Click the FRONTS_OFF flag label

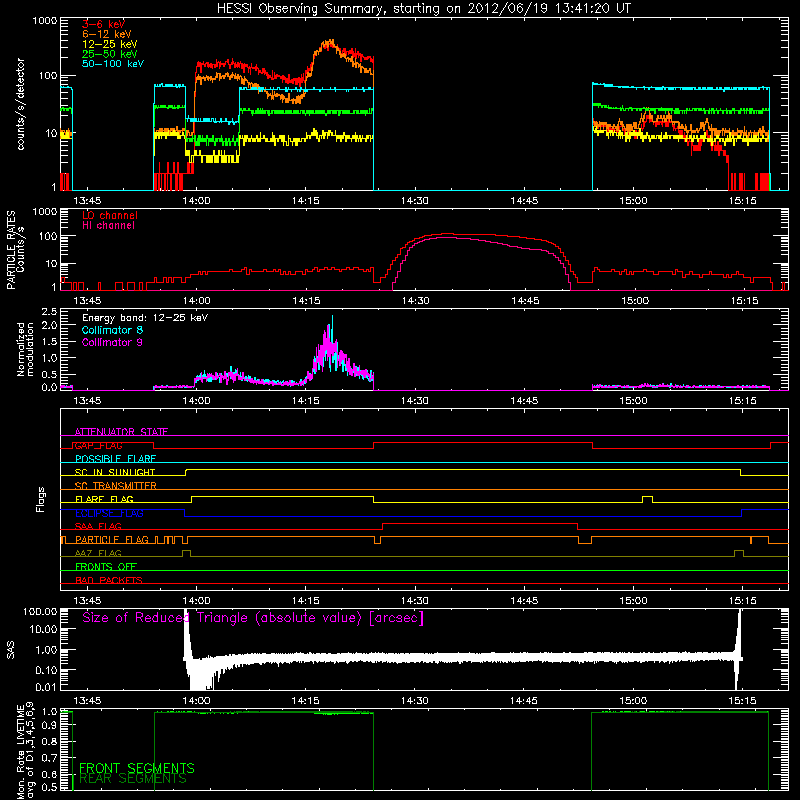(106, 567)
